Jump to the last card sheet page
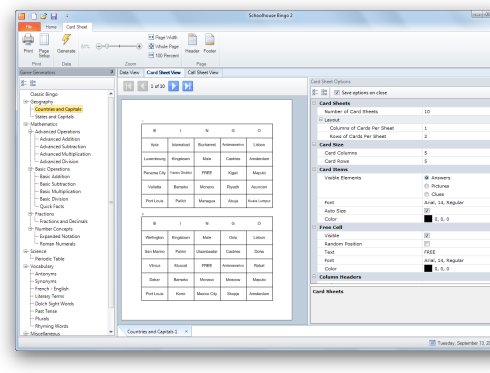Viewport: 490px width, 373px height. click(188, 86)
